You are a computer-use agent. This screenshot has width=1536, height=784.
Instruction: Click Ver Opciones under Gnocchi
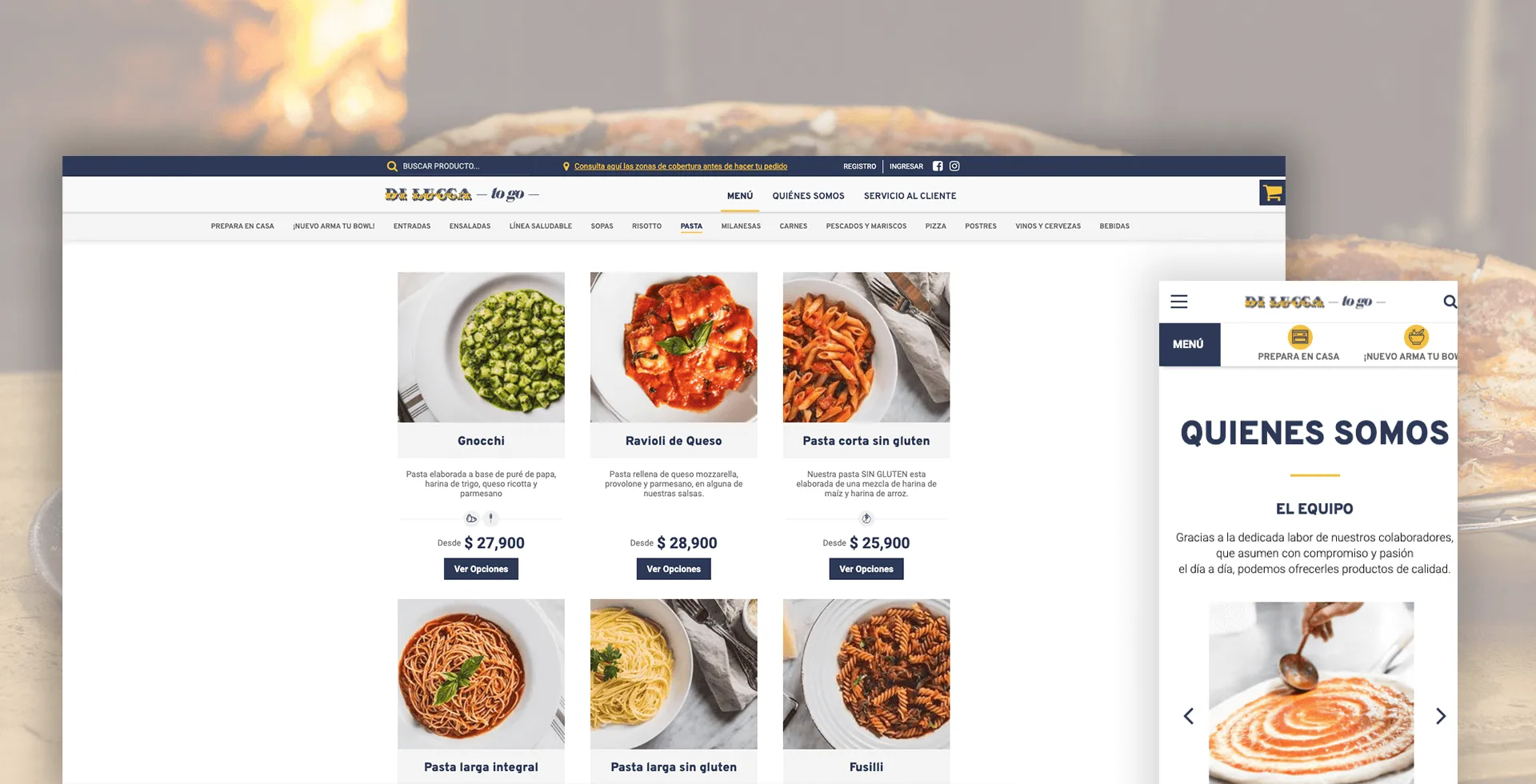[x=481, y=569]
